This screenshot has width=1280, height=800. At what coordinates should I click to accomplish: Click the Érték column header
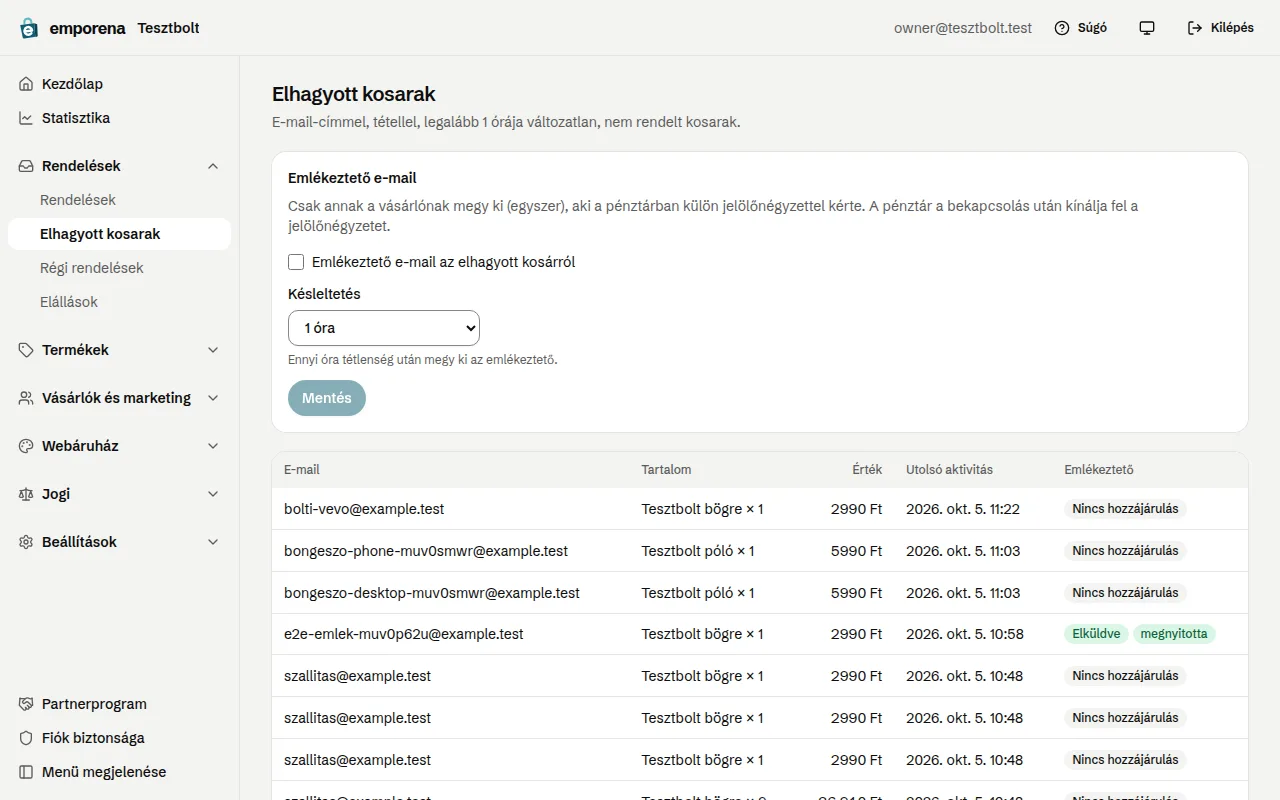[x=867, y=470]
